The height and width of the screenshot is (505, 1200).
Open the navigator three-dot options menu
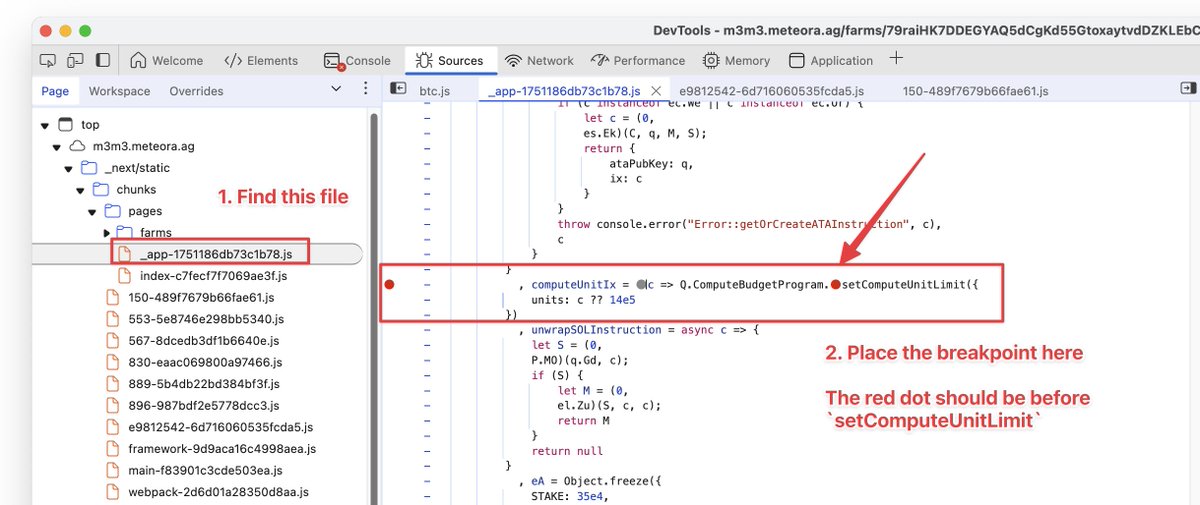coord(365,90)
